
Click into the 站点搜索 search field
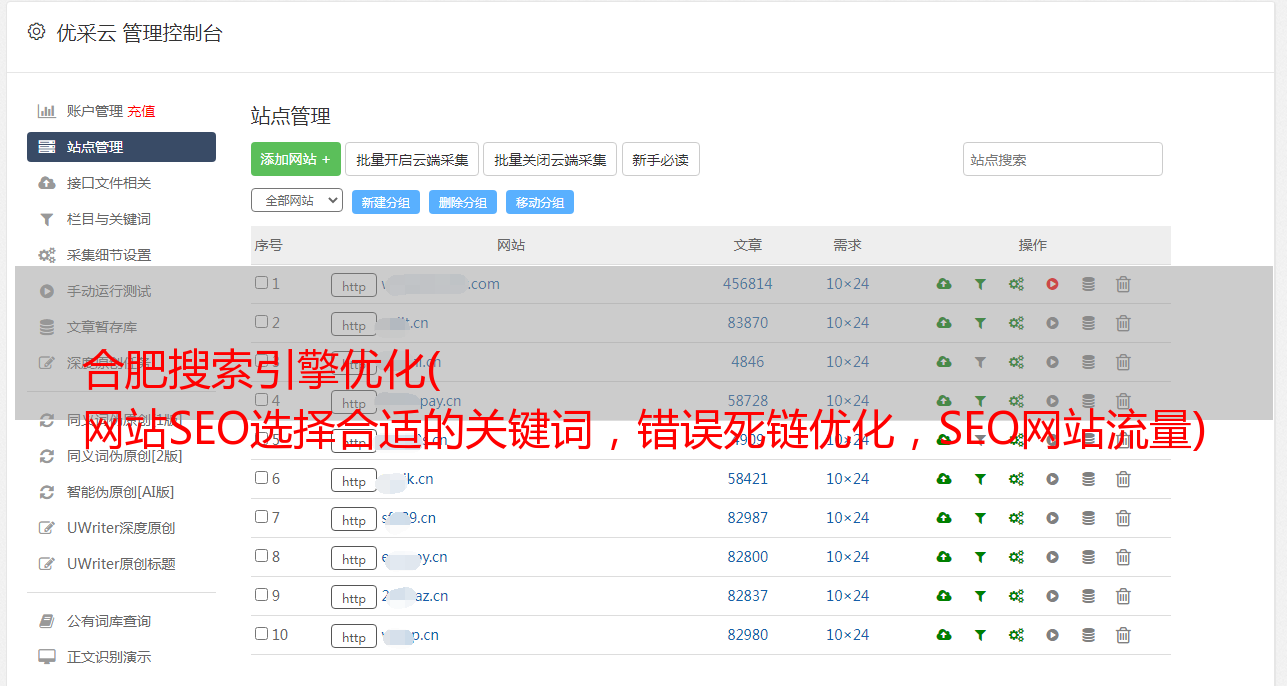click(1062, 159)
